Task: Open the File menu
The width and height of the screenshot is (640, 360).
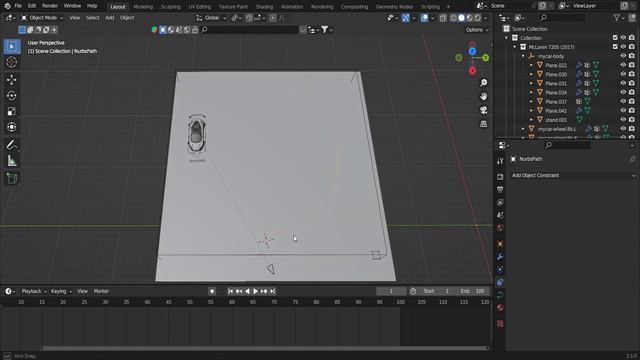Action: click(x=18, y=6)
